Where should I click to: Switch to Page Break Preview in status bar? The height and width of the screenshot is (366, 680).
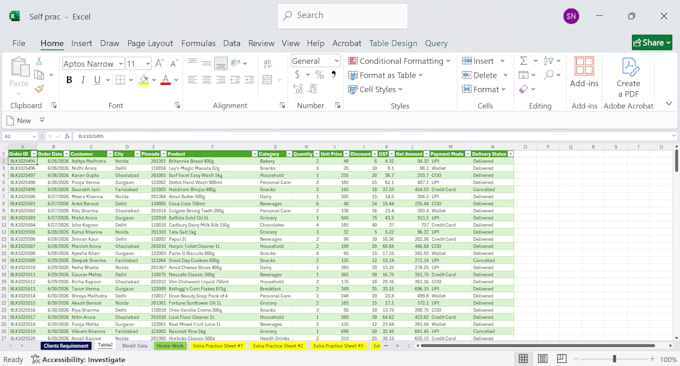click(562, 359)
